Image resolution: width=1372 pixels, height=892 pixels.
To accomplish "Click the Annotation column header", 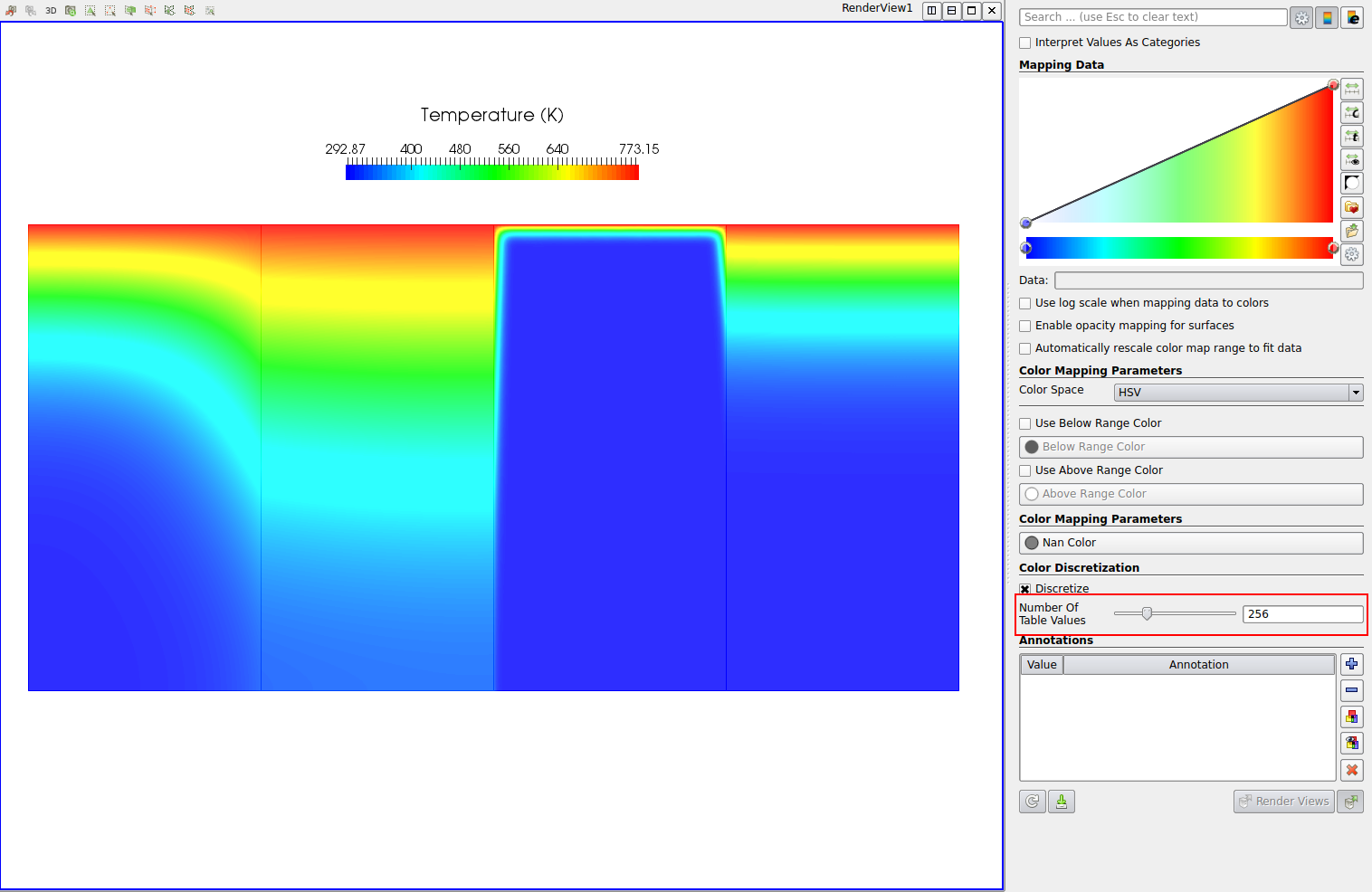I will (1198, 665).
